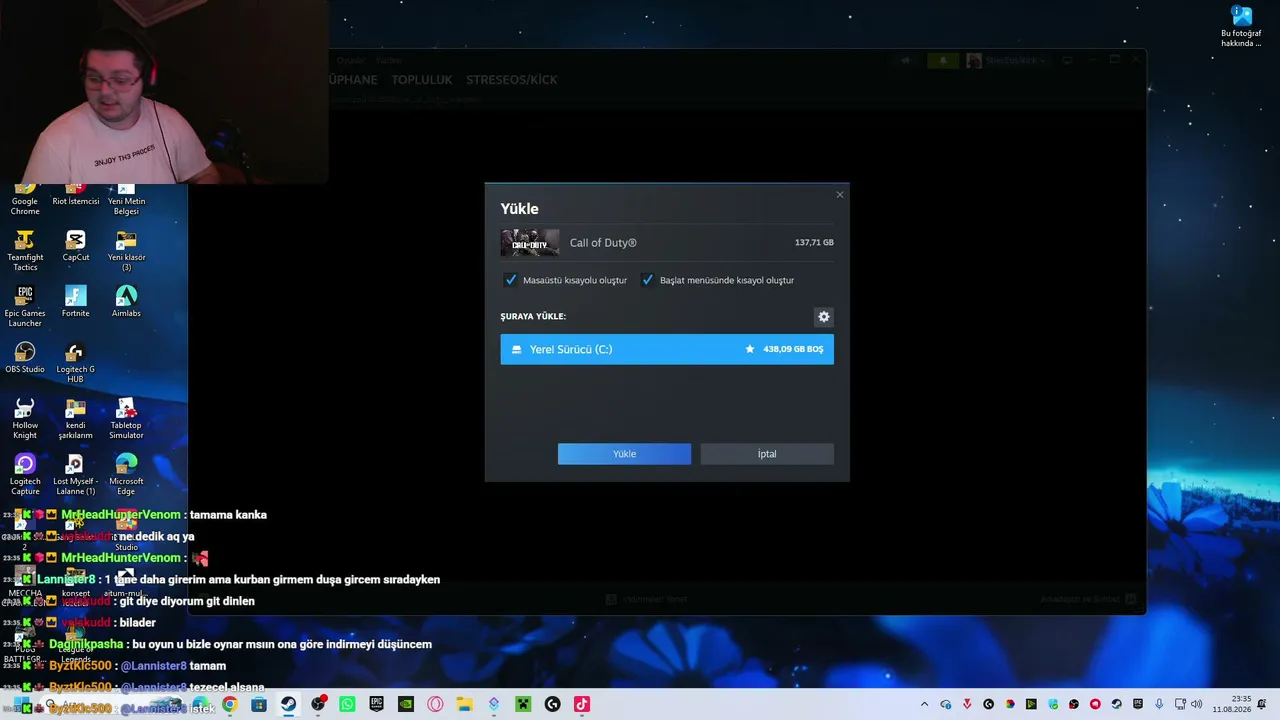Launch Tabletop Simulator desktop shortcut
The width and height of the screenshot is (1280, 720).
point(126,419)
